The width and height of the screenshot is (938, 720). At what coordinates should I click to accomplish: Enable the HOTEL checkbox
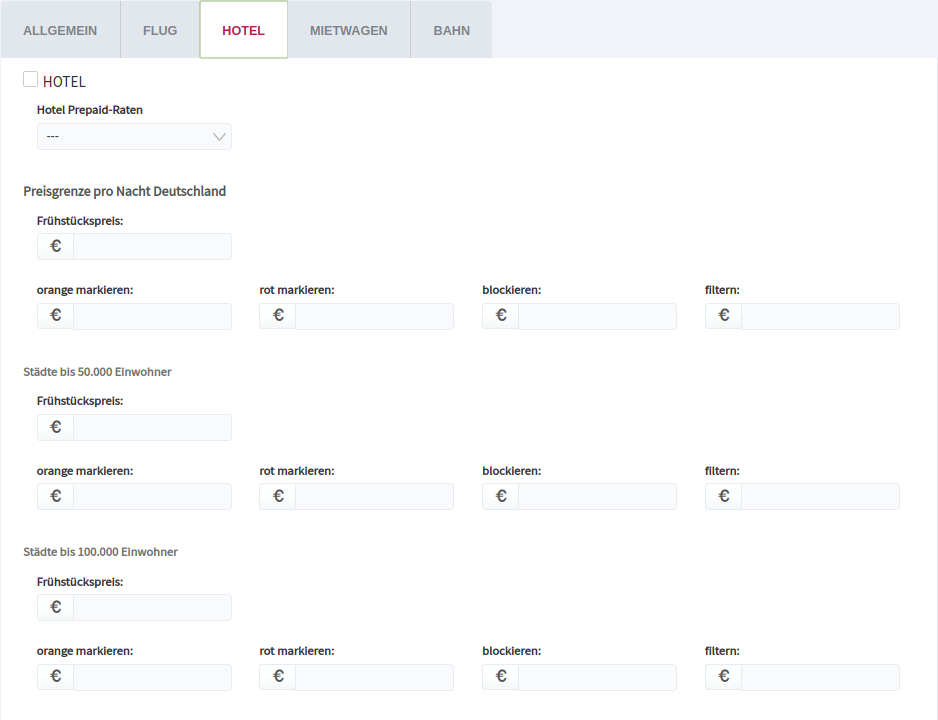[x=31, y=79]
